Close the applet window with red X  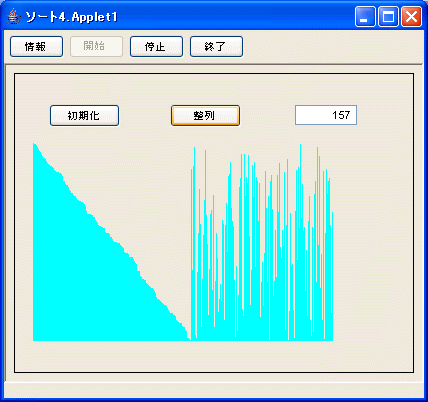tap(411, 17)
